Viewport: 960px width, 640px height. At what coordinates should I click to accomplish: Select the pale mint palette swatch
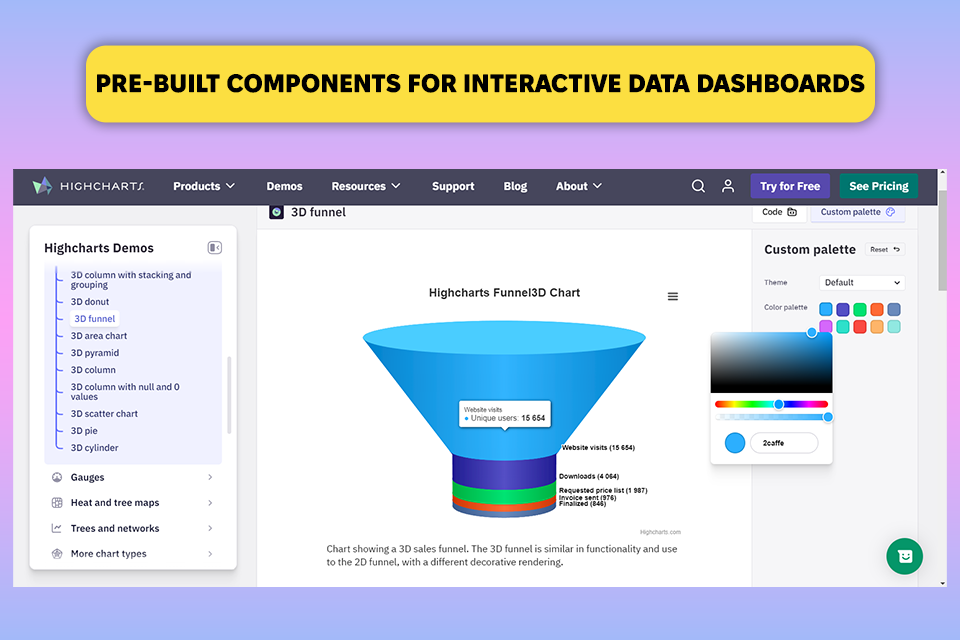(894, 326)
